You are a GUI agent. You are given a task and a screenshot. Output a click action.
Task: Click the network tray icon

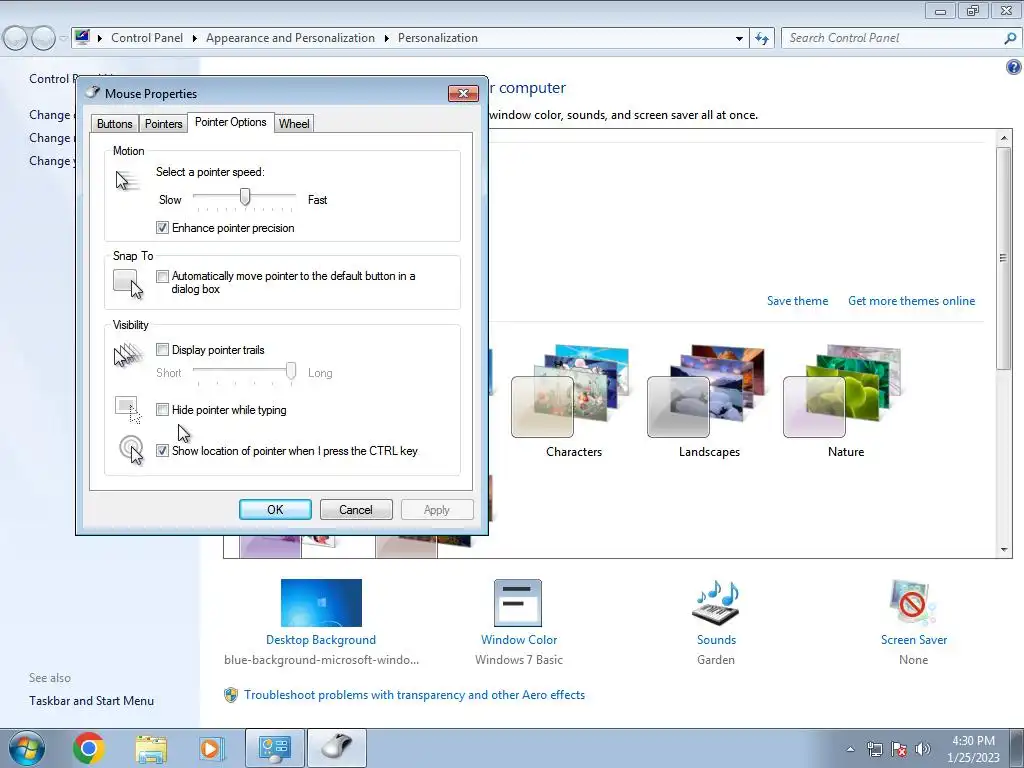(x=874, y=749)
